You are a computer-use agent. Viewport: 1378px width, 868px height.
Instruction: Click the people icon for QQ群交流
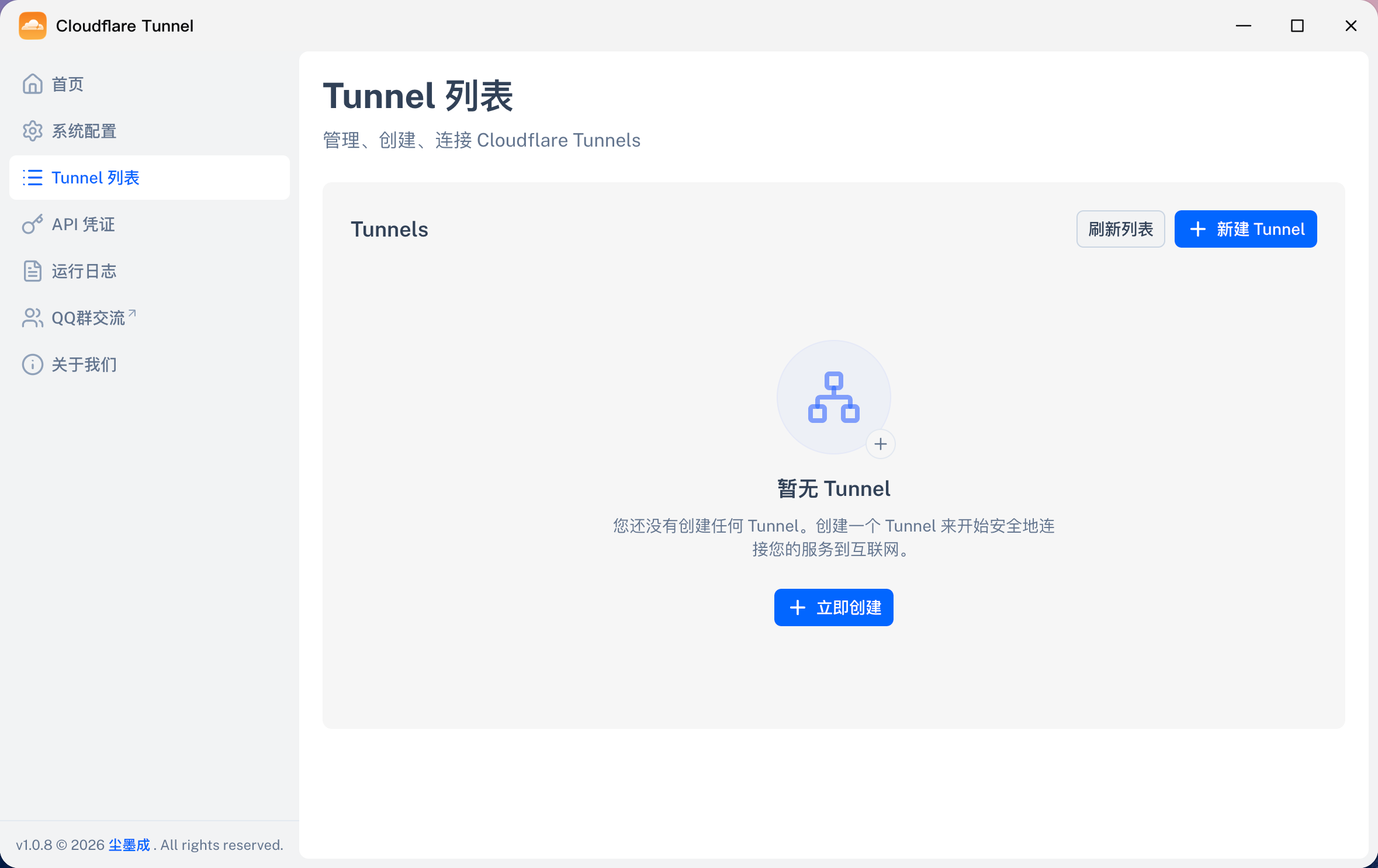coord(33,318)
